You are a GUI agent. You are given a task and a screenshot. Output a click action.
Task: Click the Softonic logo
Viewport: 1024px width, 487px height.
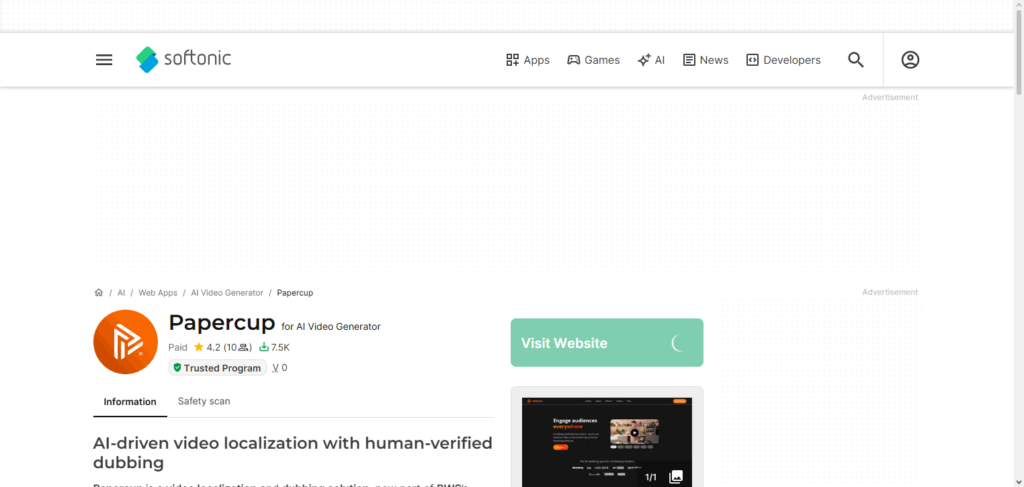pyautogui.click(x=184, y=59)
